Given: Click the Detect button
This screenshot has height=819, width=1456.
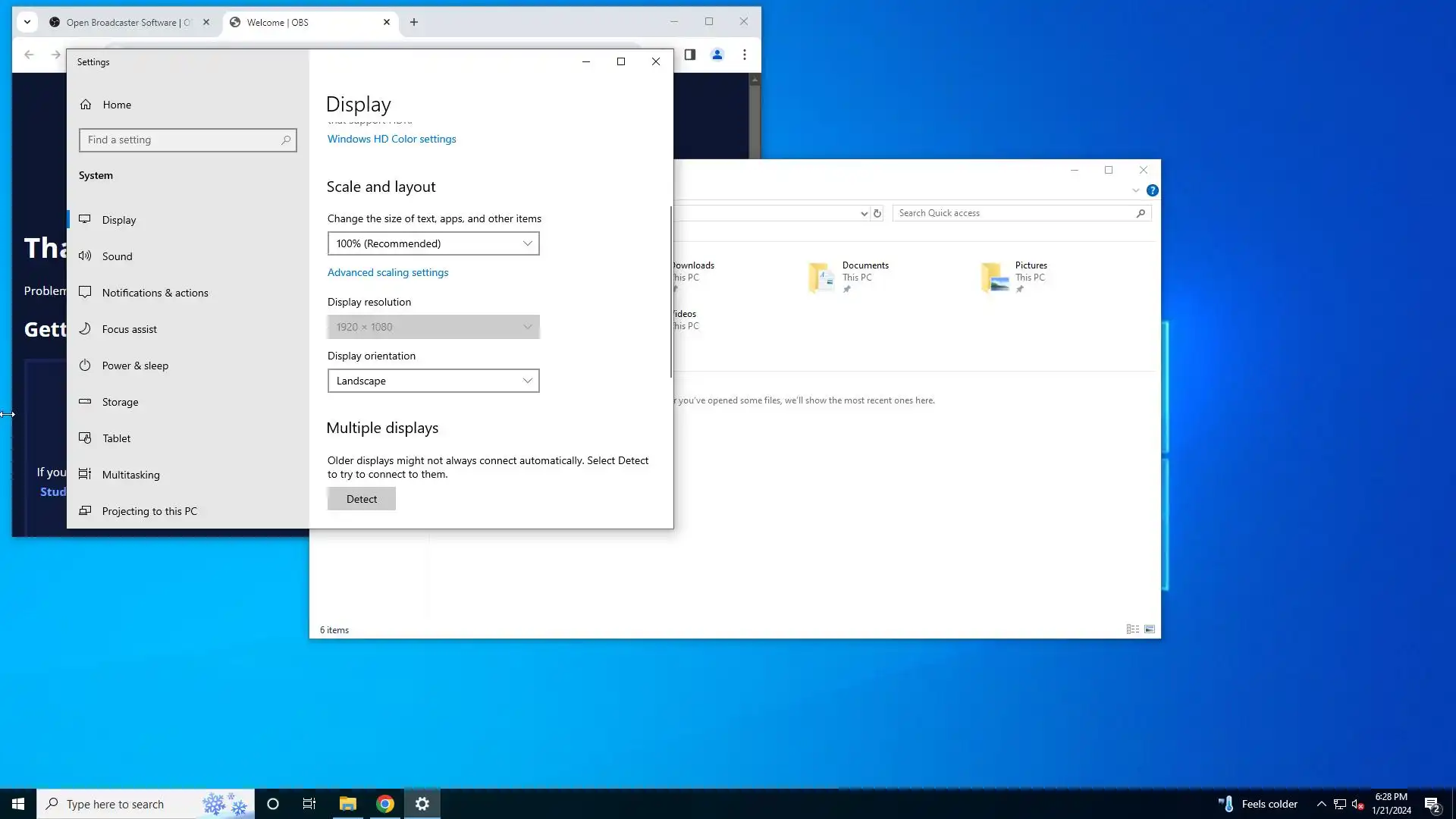Looking at the screenshot, I should coord(361,499).
